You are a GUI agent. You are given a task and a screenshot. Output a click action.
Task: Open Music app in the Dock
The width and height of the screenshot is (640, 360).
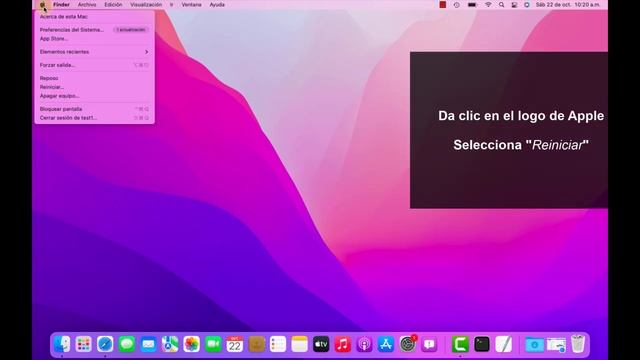point(343,344)
